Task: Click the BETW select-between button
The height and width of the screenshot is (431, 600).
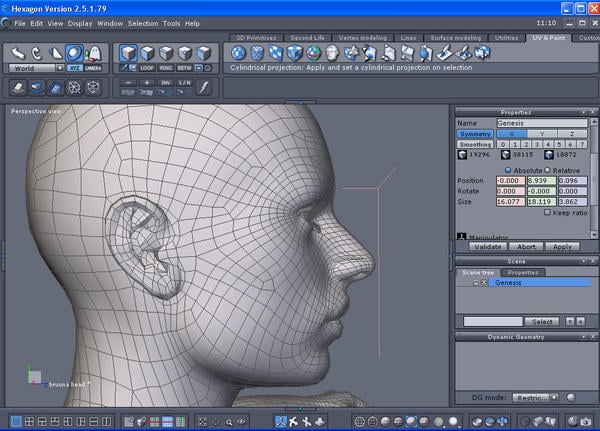Action: (x=185, y=68)
